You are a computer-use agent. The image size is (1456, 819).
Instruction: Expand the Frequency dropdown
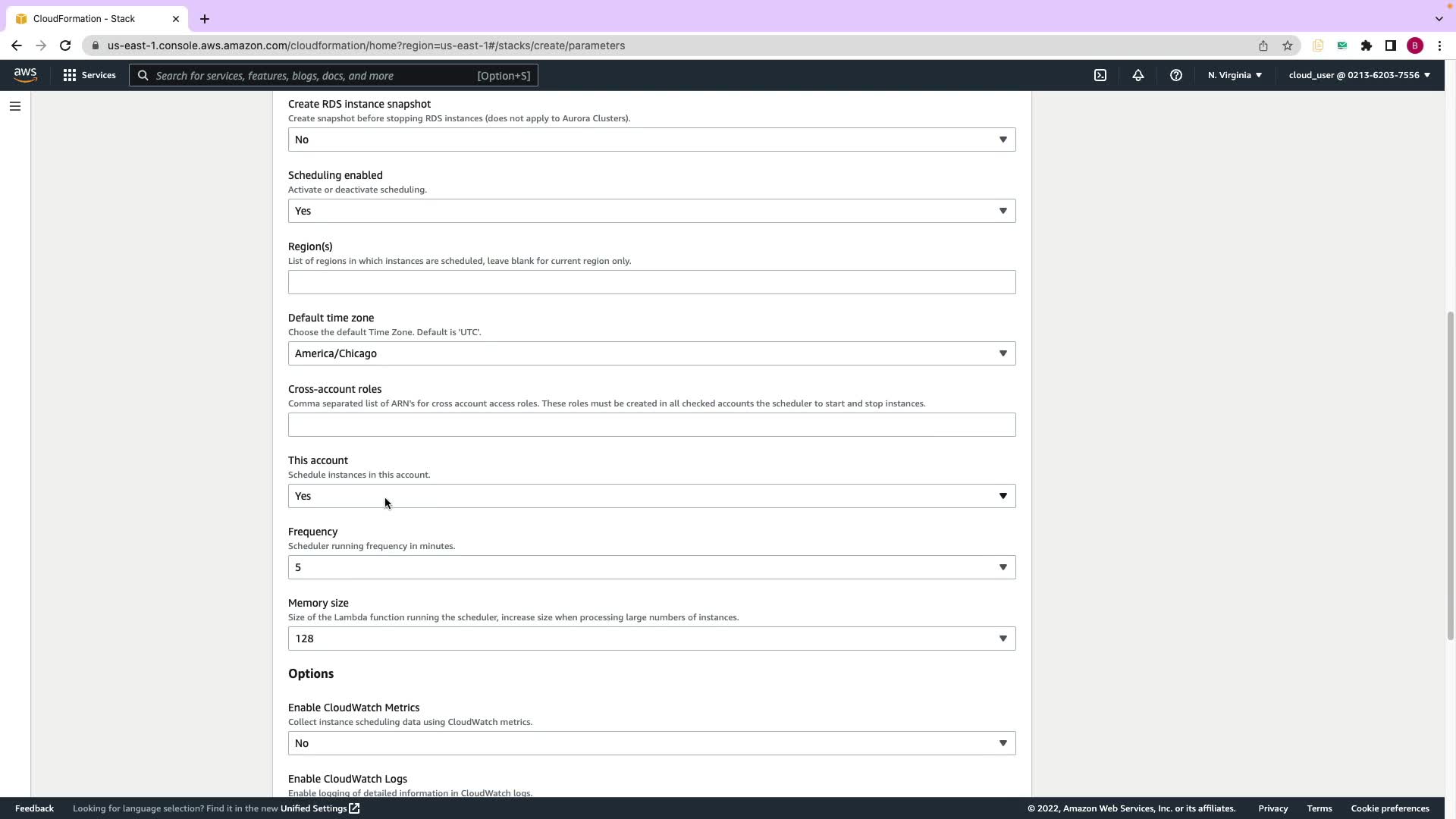pos(651,567)
